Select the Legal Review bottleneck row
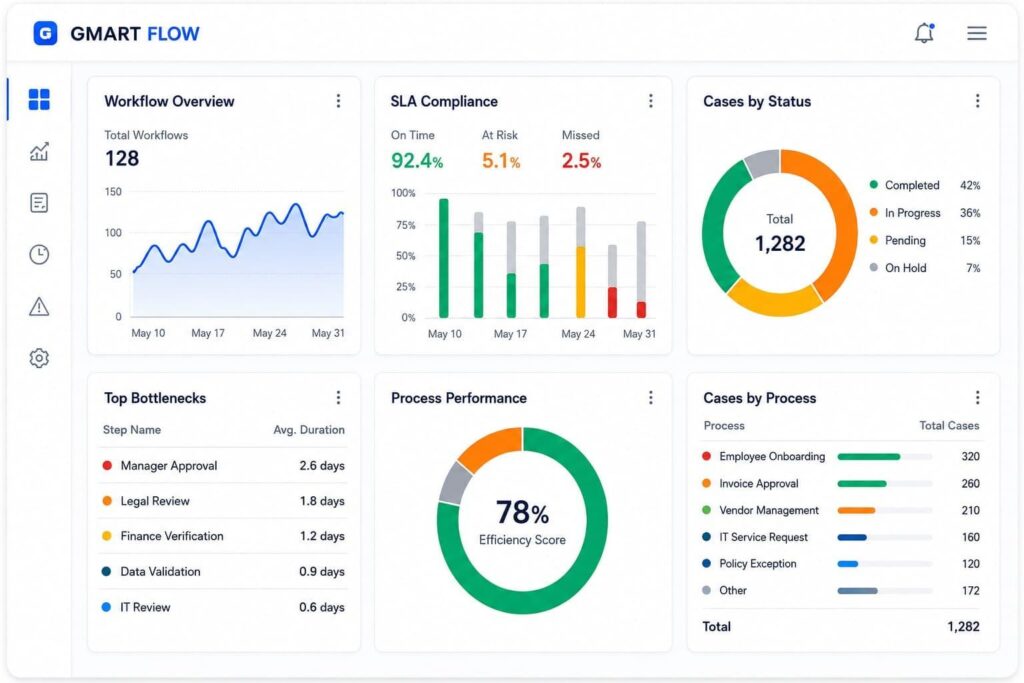The image size is (1024, 683). 223,501
